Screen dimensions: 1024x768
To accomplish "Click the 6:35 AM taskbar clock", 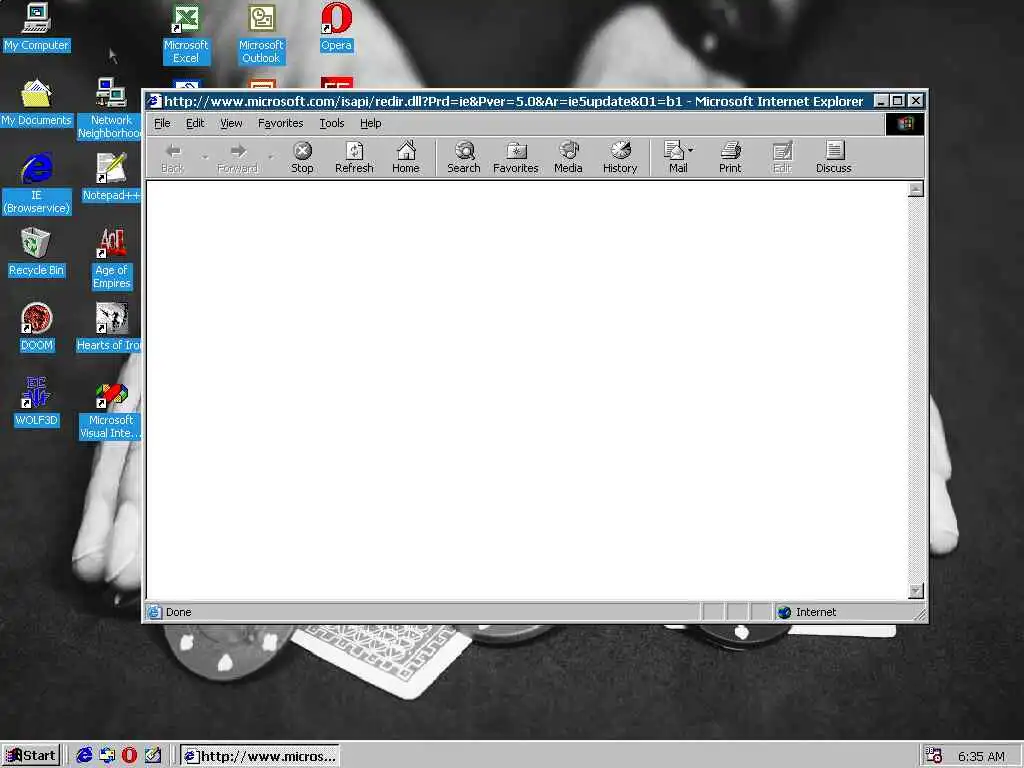I will [x=981, y=756].
